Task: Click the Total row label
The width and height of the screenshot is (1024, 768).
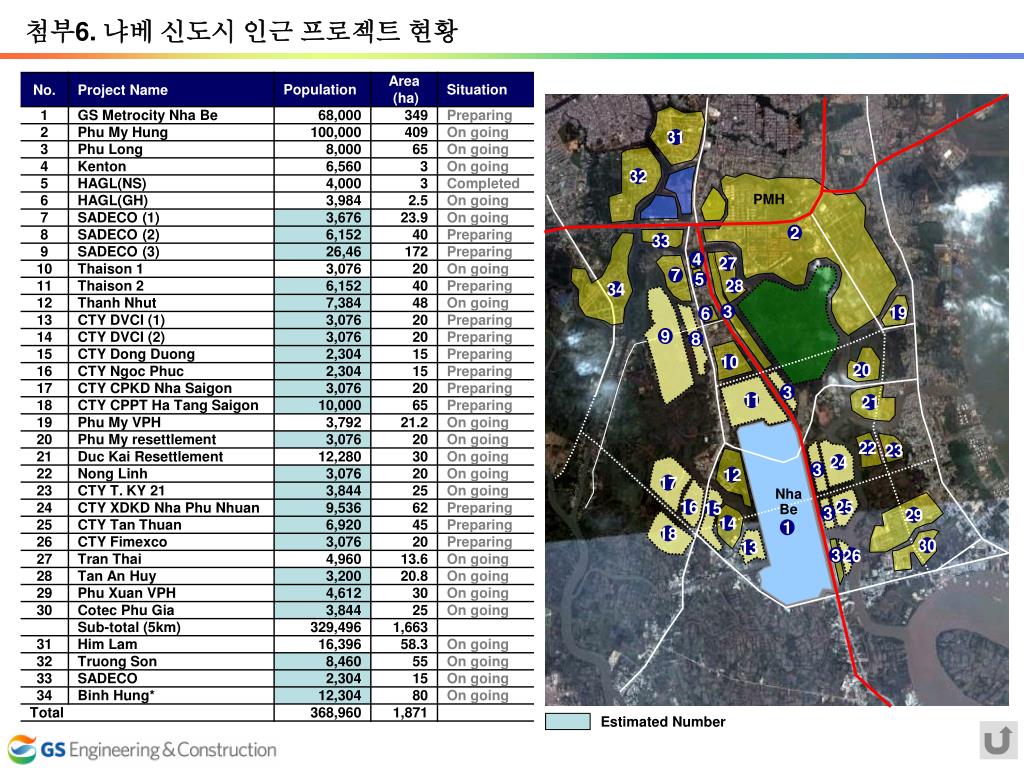Action: pyautogui.click(x=47, y=712)
